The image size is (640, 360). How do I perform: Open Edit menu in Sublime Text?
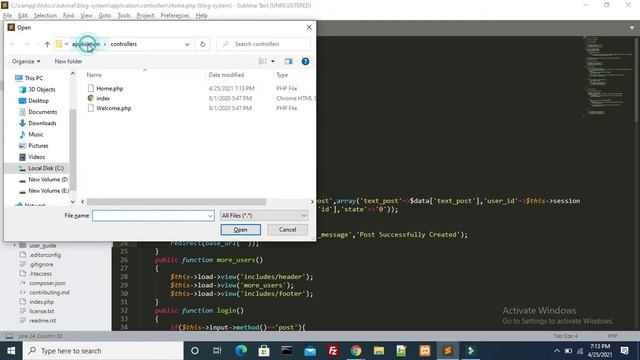(x=23, y=16)
